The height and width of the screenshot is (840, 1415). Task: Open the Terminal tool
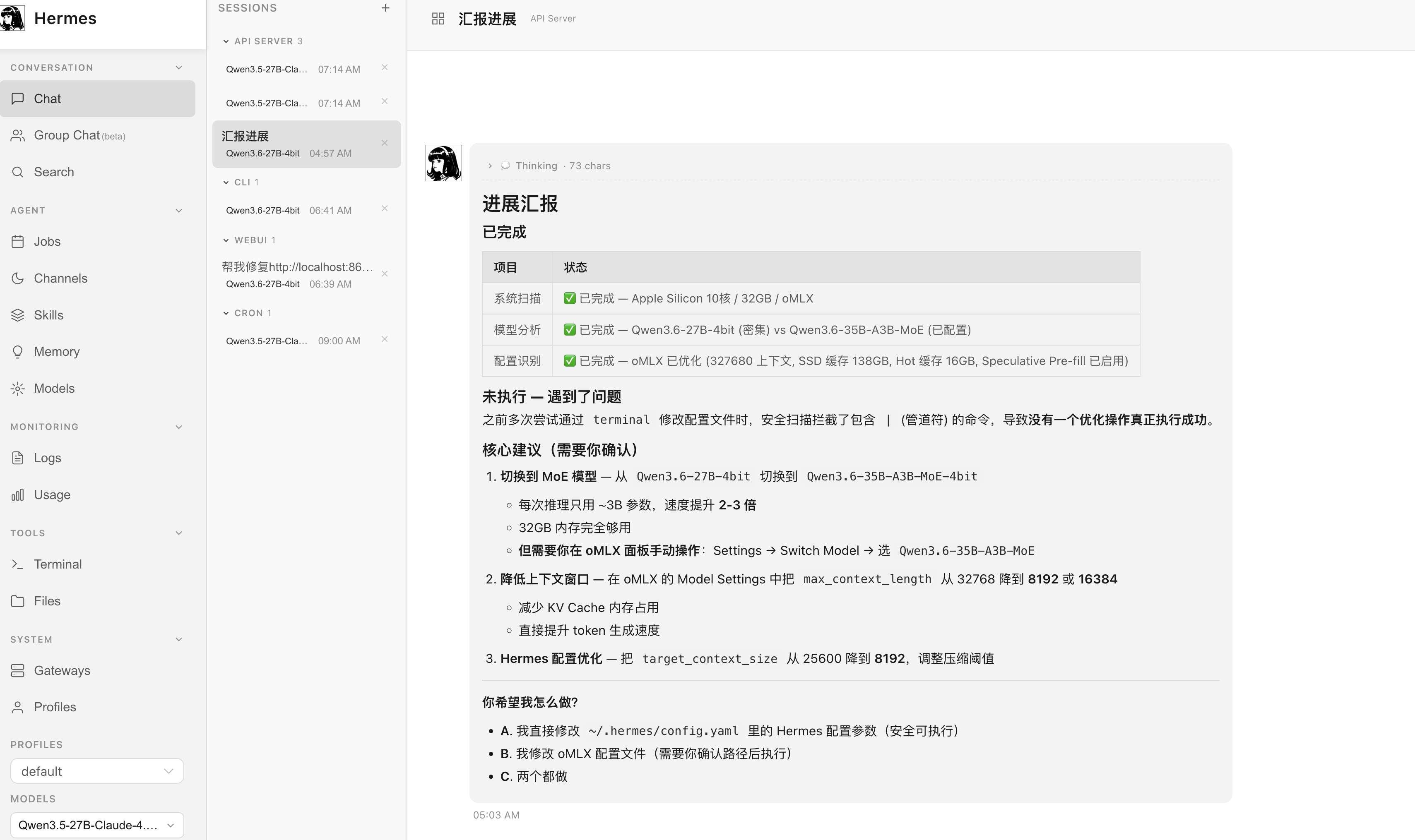pyautogui.click(x=57, y=564)
